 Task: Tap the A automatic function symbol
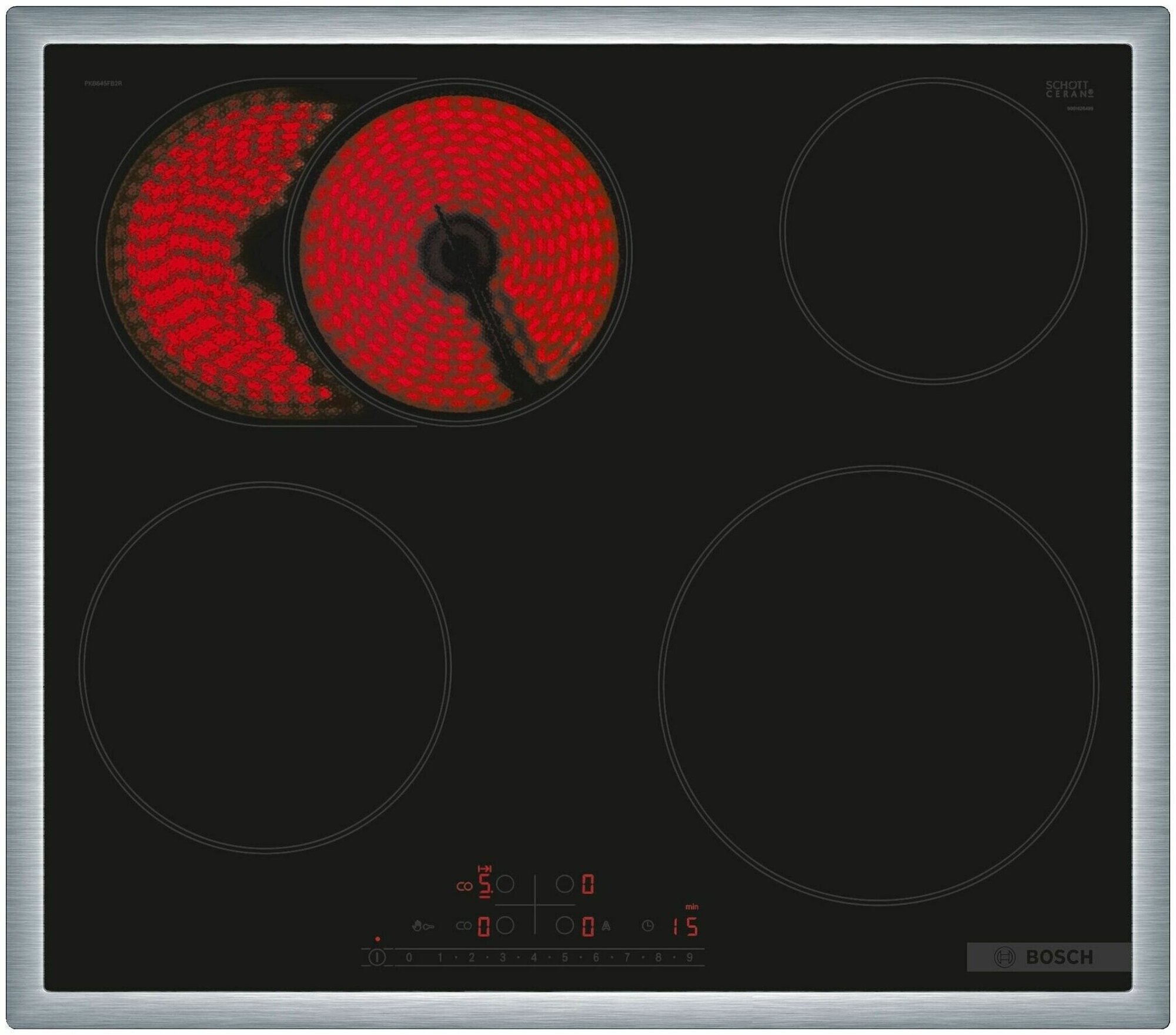coord(606,926)
